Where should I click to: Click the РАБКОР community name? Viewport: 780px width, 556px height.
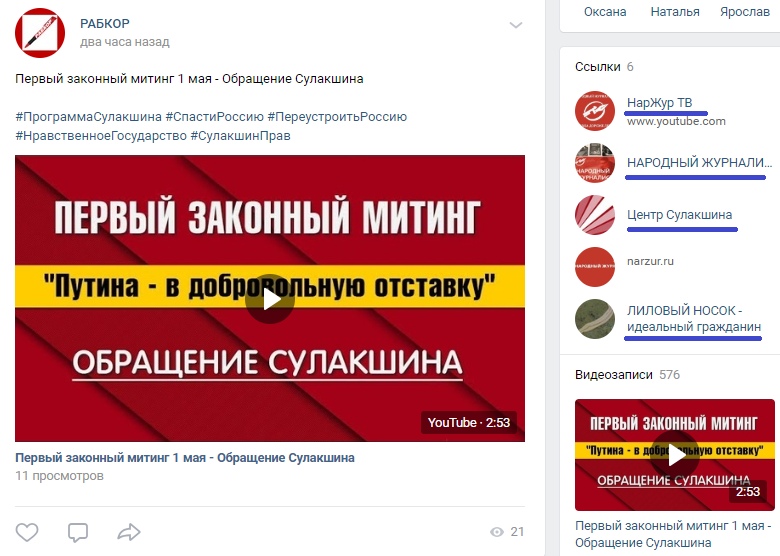(105, 23)
